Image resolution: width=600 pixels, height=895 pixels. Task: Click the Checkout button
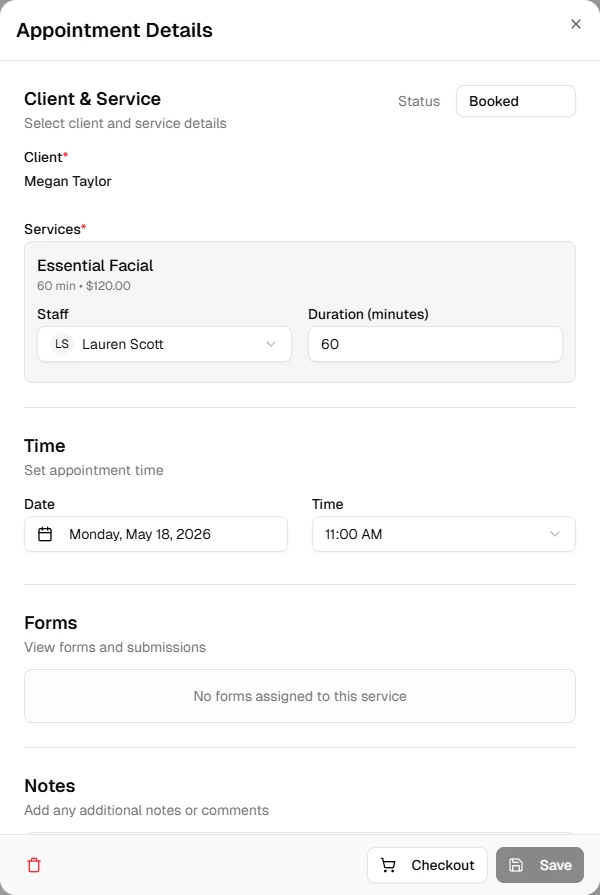coord(427,865)
